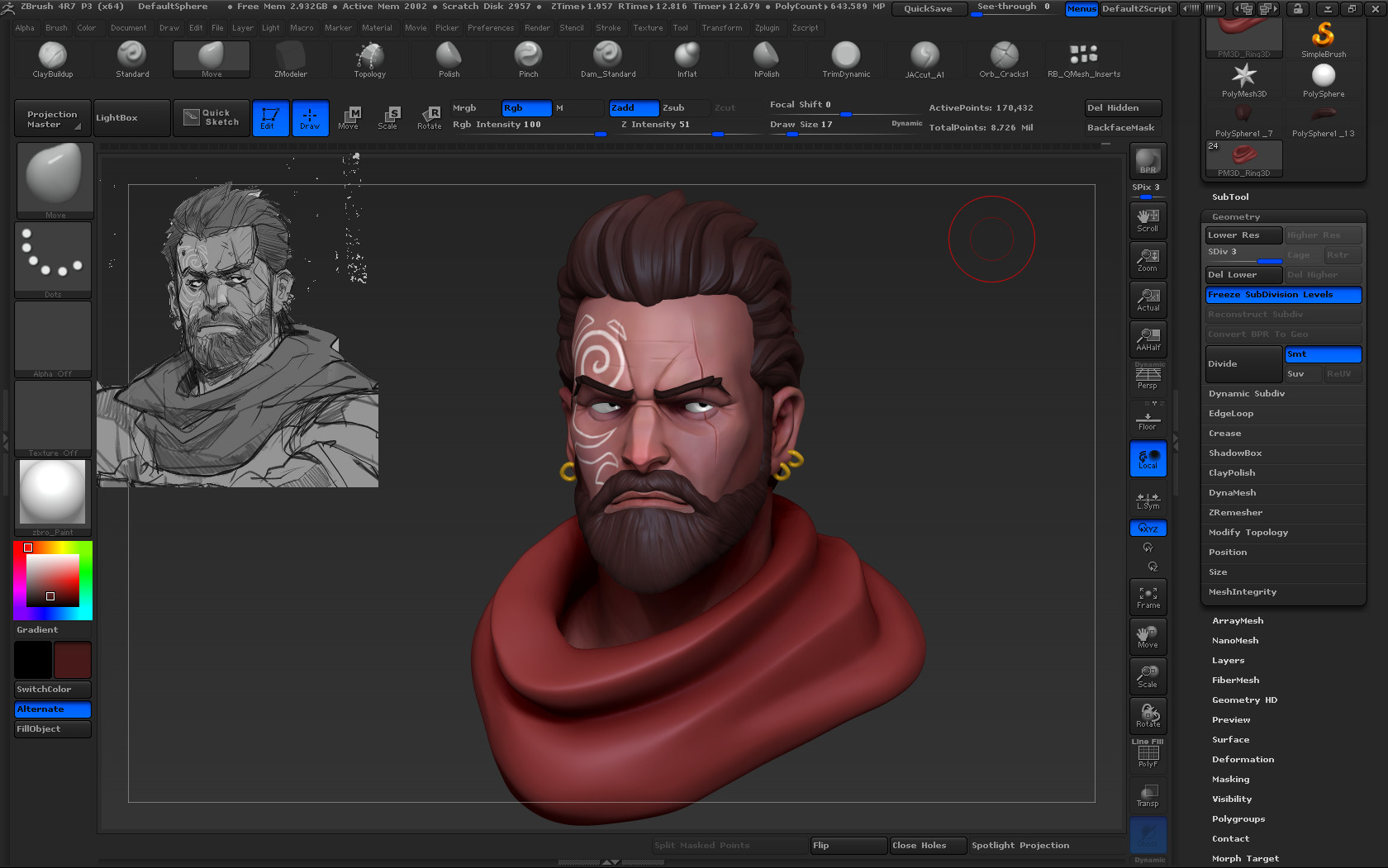The width and height of the screenshot is (1388, 868).
Task: Select the Topology brush
Action: click(x=370, y=59)
